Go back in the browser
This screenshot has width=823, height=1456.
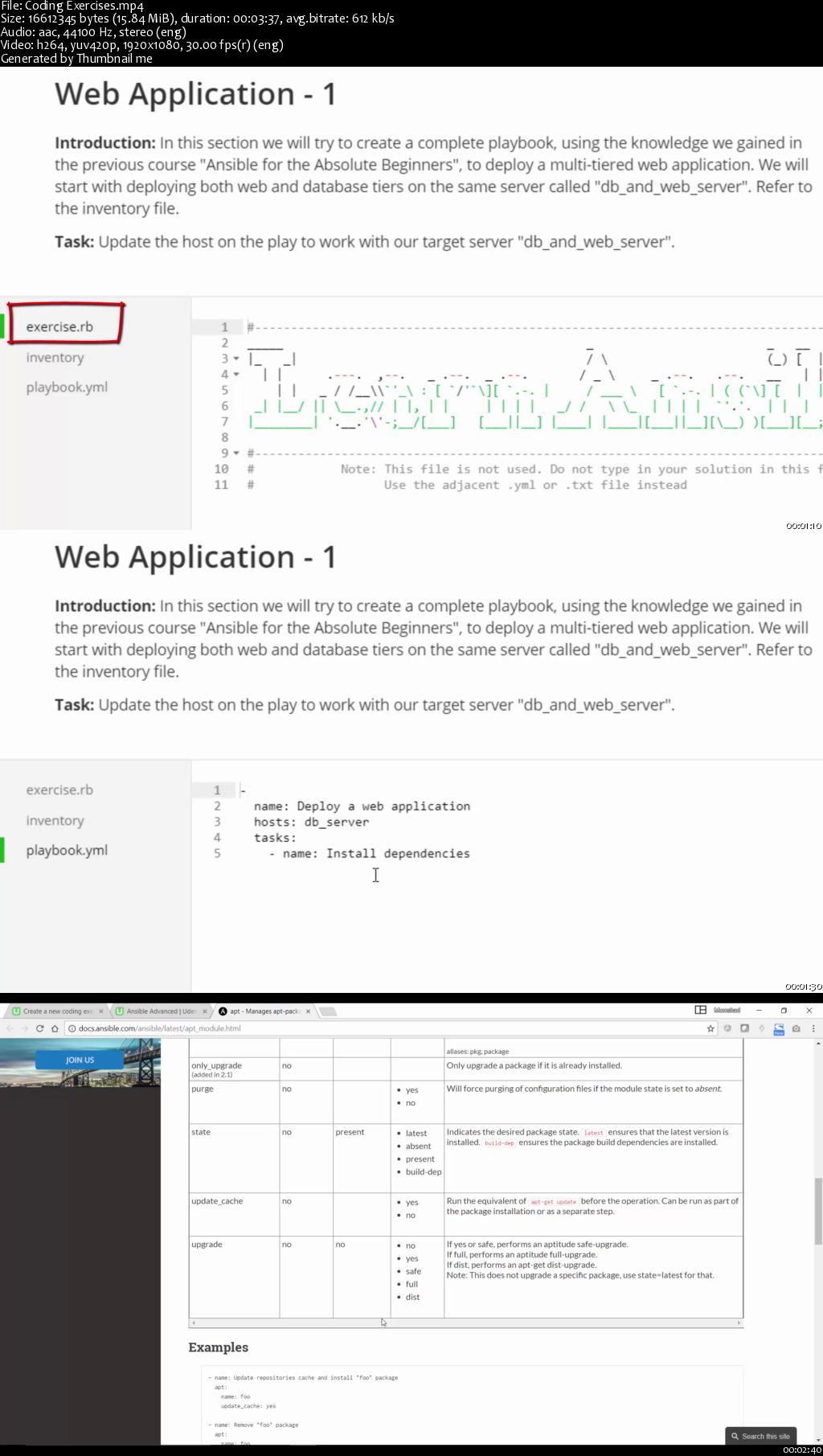[x=10, y=1028]
